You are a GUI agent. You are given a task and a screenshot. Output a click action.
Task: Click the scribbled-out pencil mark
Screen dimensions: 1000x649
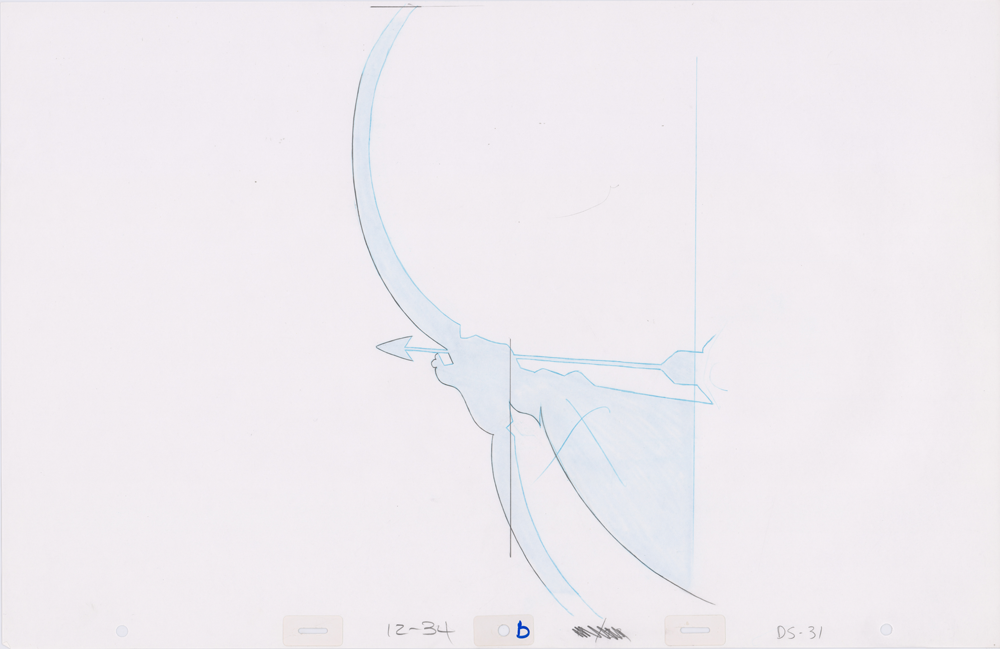point(600,631)
